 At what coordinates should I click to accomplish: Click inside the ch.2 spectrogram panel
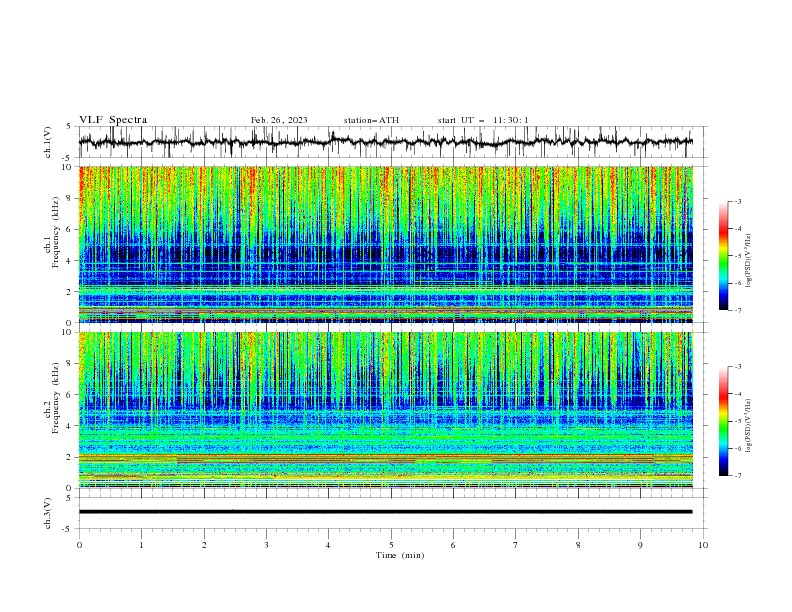click(x=385, y=410)
